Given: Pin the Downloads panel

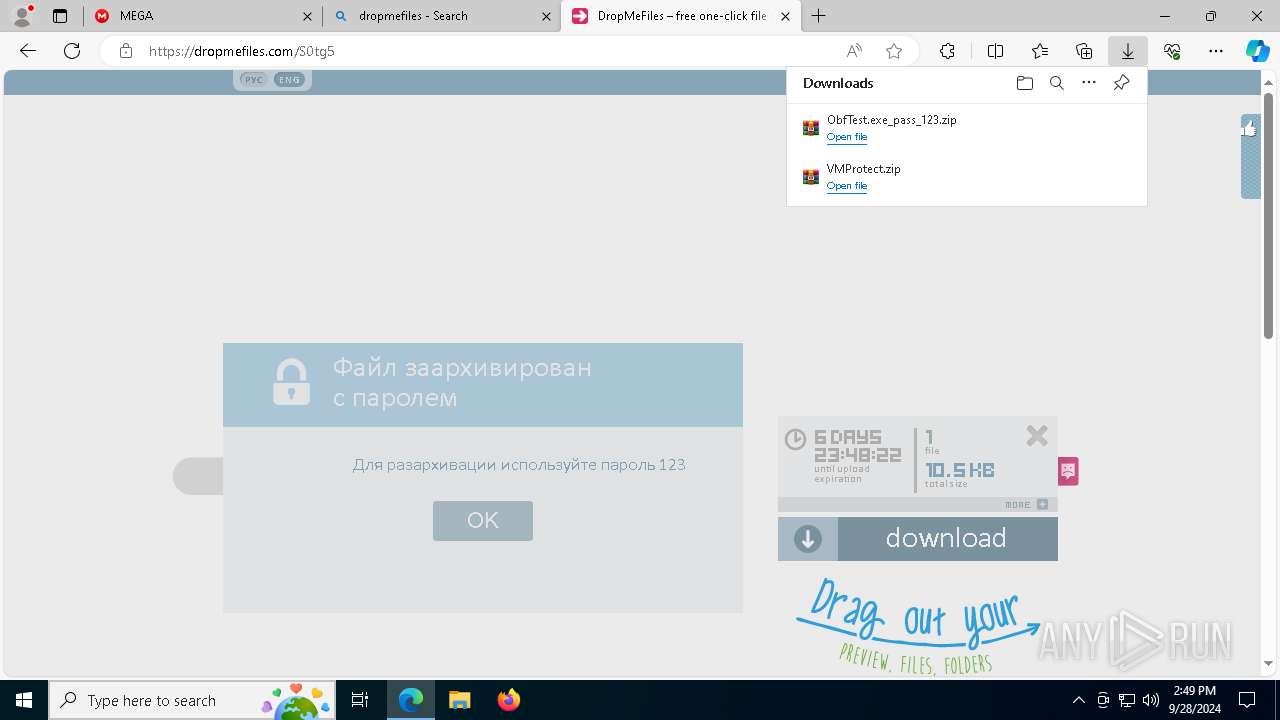Looking at the screenshot, I should 1121,83.
